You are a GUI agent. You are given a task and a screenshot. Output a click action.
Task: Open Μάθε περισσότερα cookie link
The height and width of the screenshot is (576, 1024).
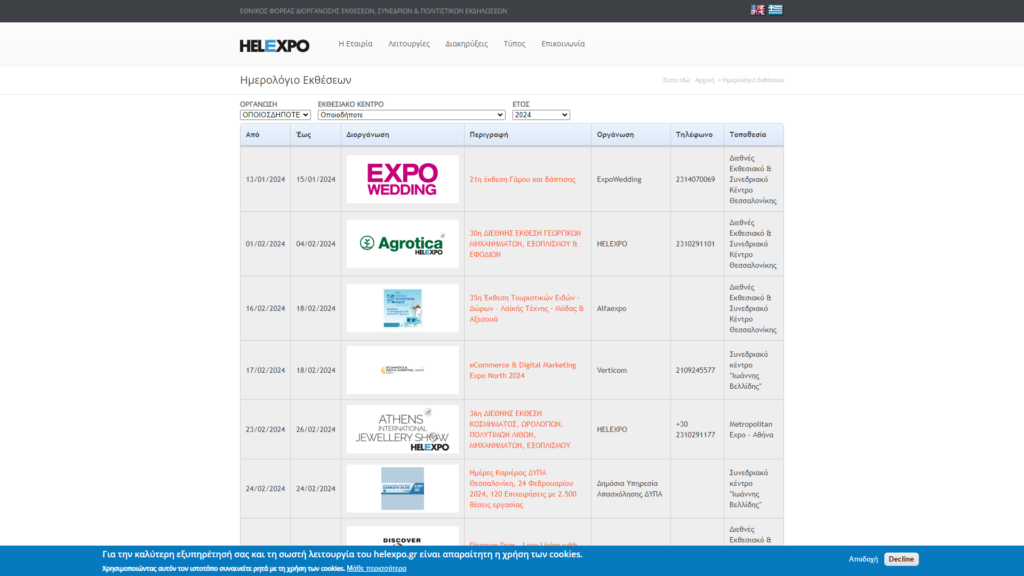tap(376, 568)
